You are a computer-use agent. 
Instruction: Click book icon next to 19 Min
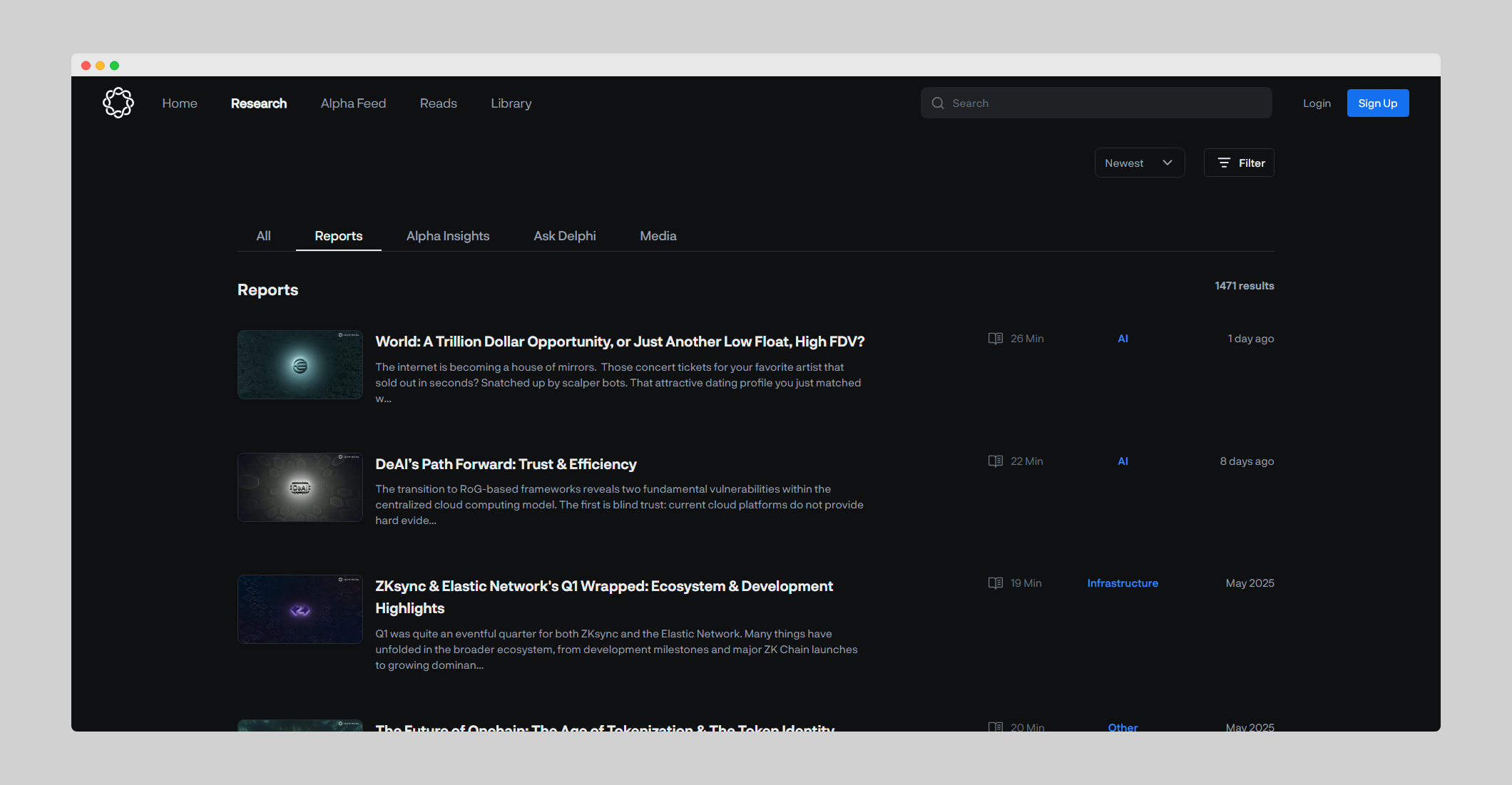point(996,583)
